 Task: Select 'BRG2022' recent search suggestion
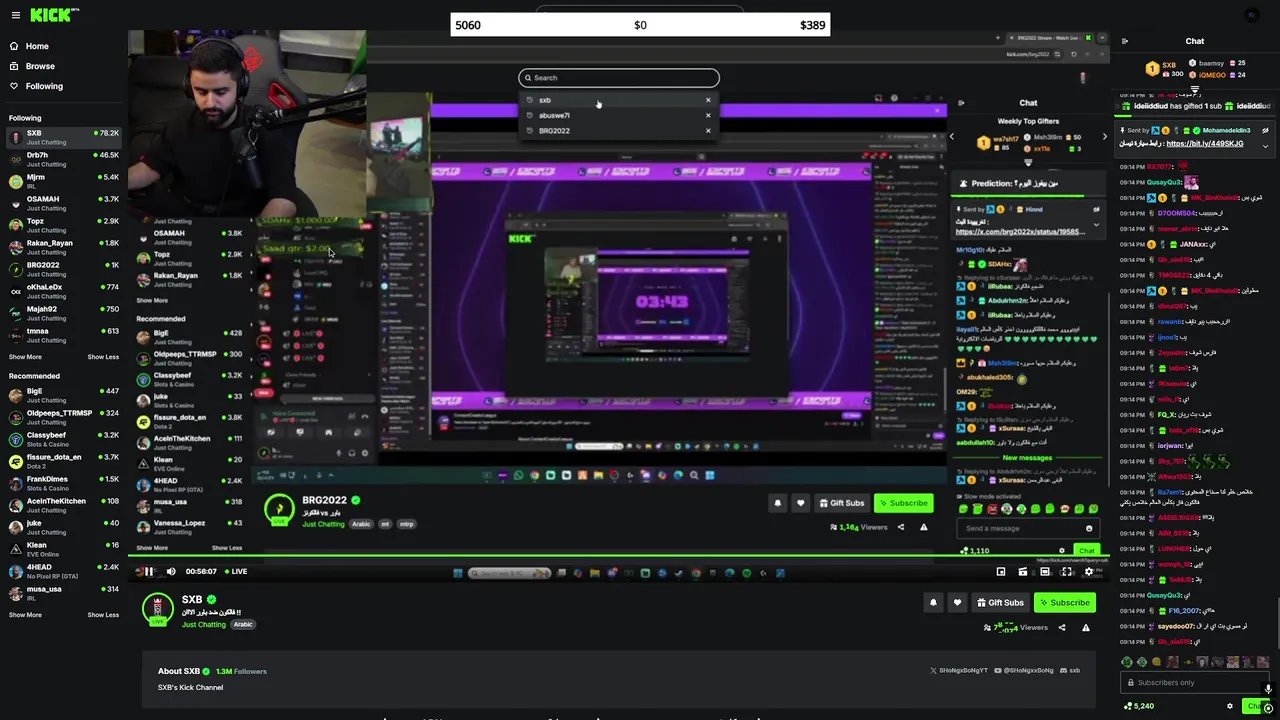[554, 130]
